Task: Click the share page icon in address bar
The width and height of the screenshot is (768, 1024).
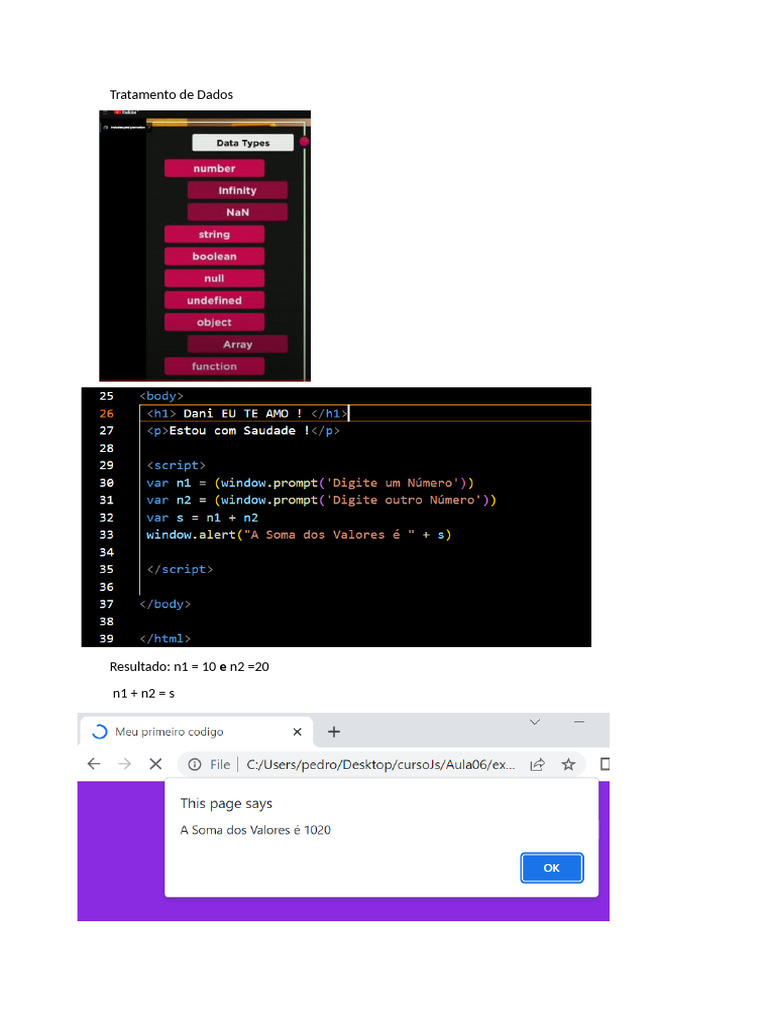Action: pos(537,764)
